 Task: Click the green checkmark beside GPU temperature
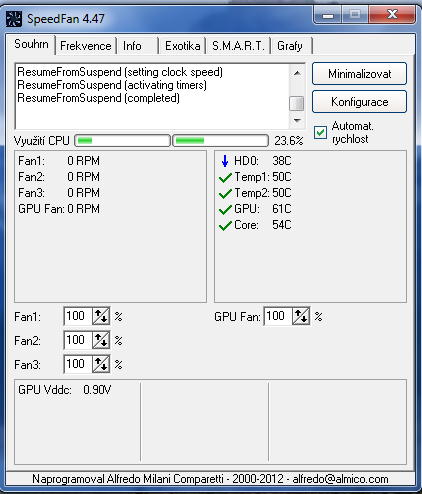pyautogui.click(x=225, y=209)
